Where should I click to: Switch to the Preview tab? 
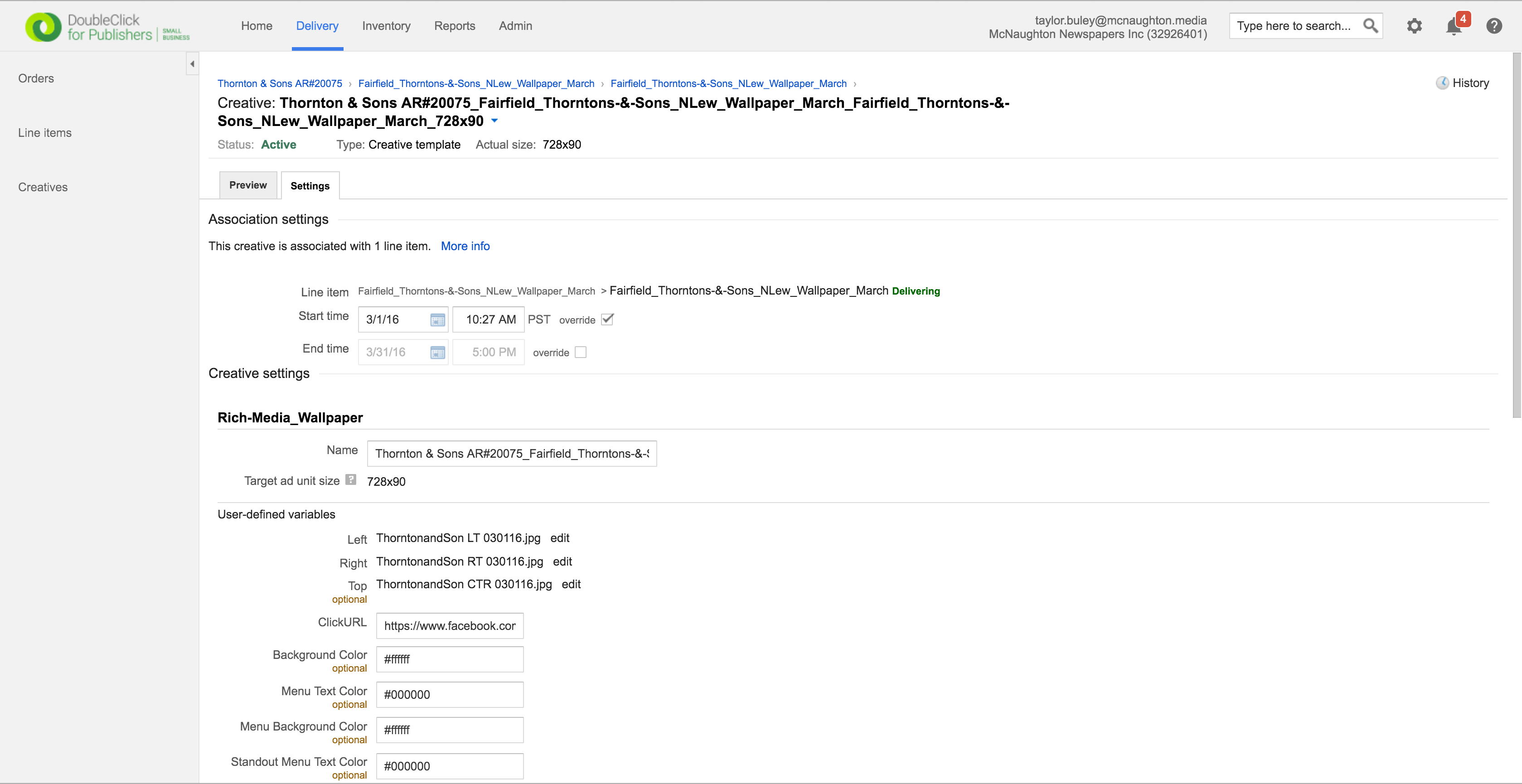[248, 185]
